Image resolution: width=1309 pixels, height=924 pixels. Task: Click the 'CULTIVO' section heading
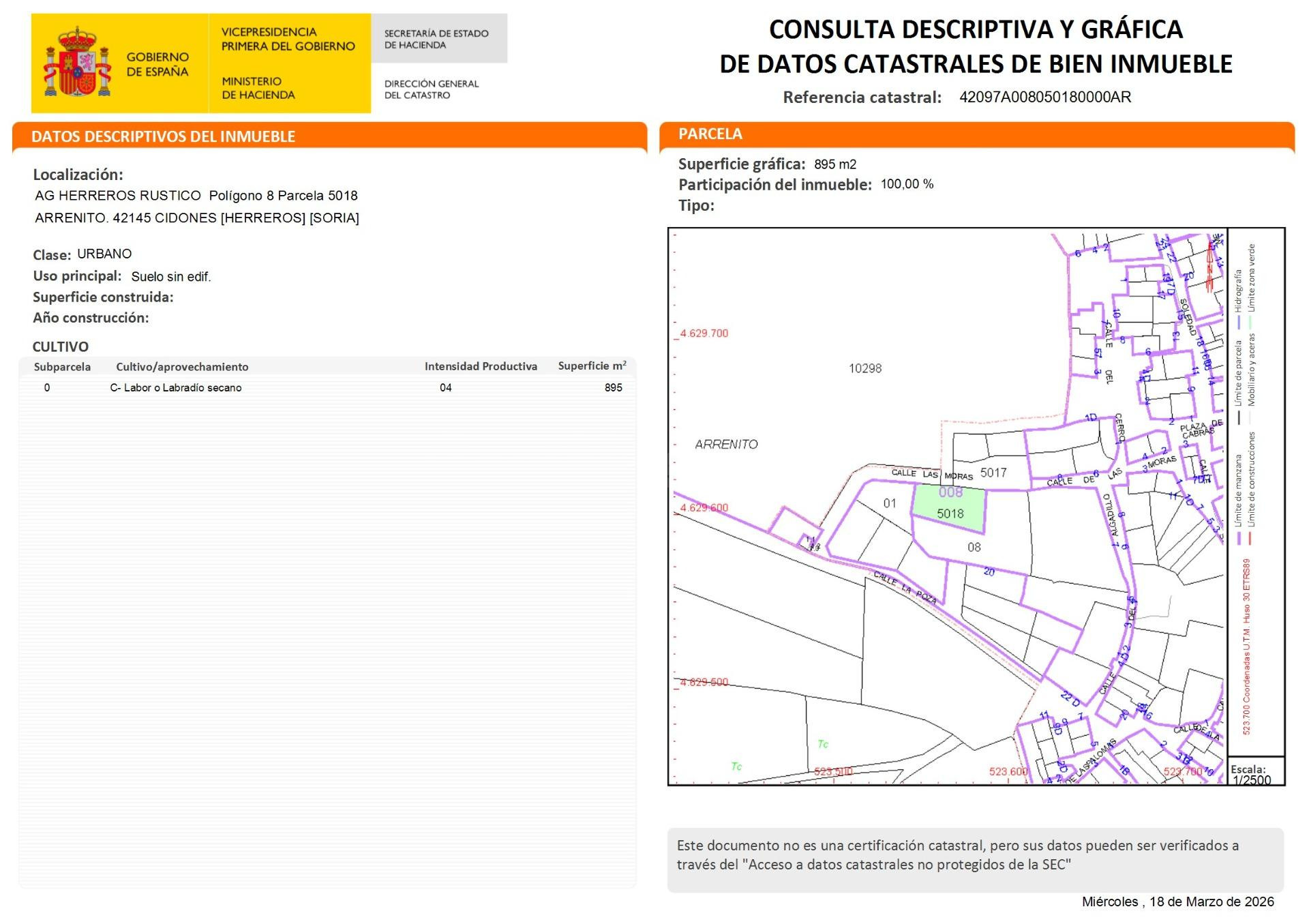[61, 346]
